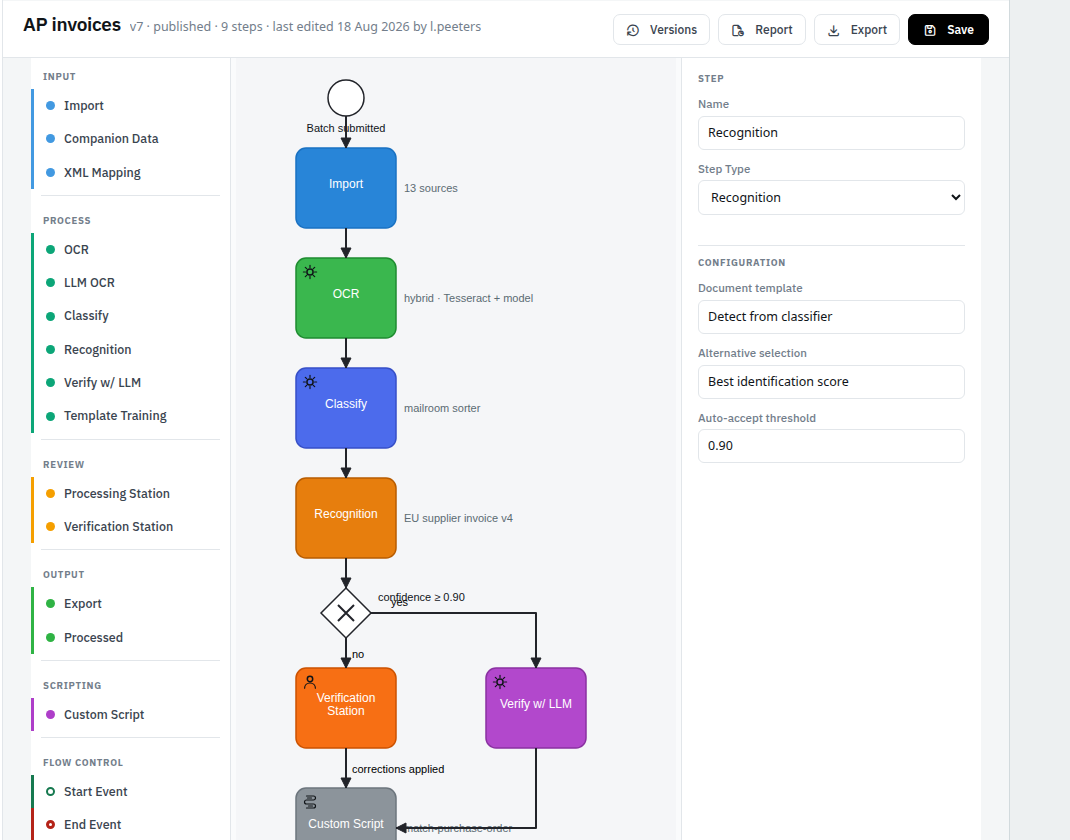Select the Verification Station node
Screen dimensions: 1070x840
[x=346, y=708]
